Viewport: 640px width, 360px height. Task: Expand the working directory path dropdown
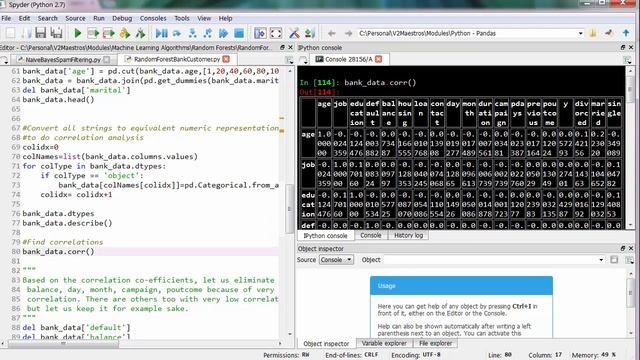pos(580,33)
